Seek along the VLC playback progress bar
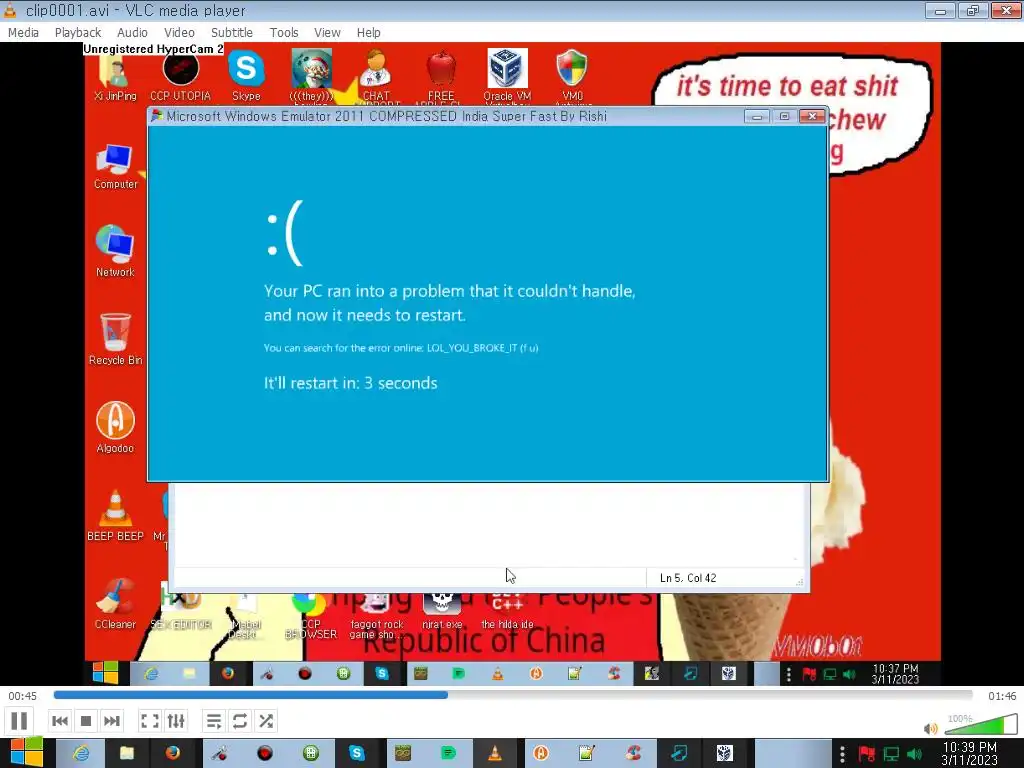Screen dimensions: 1024x768 [x=513, y=696]
